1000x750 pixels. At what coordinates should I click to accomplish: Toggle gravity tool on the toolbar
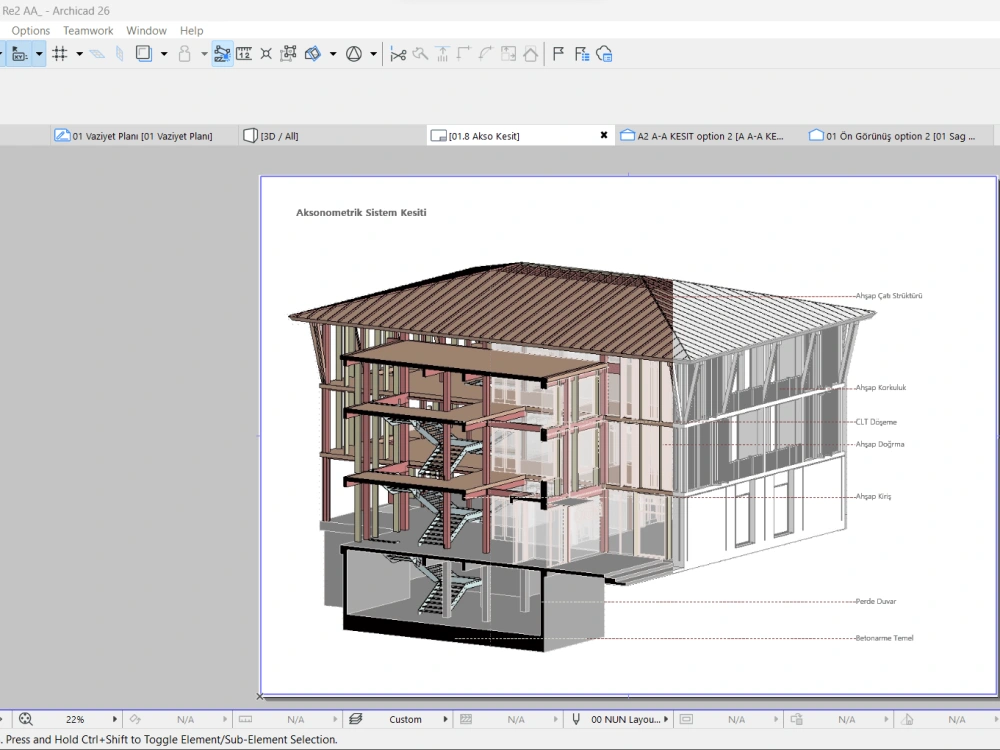(186, 53)
